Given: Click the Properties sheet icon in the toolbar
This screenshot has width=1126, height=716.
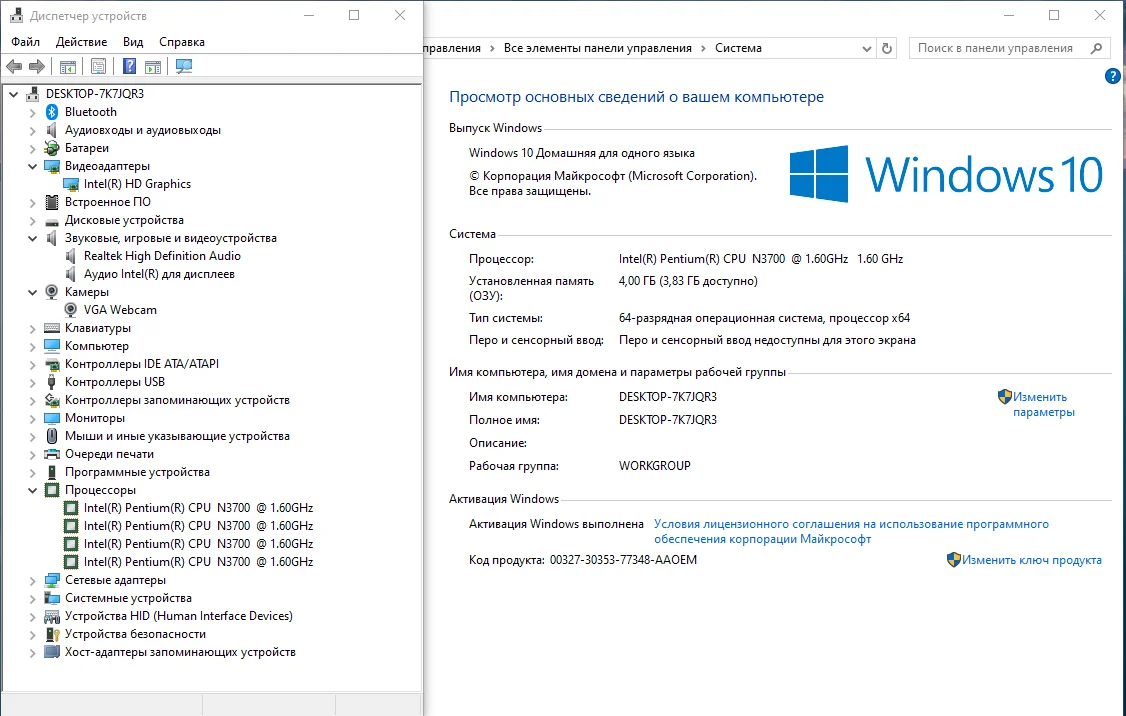Looking at the screenshot, I should pyautogui.click(x=98, y=67).
